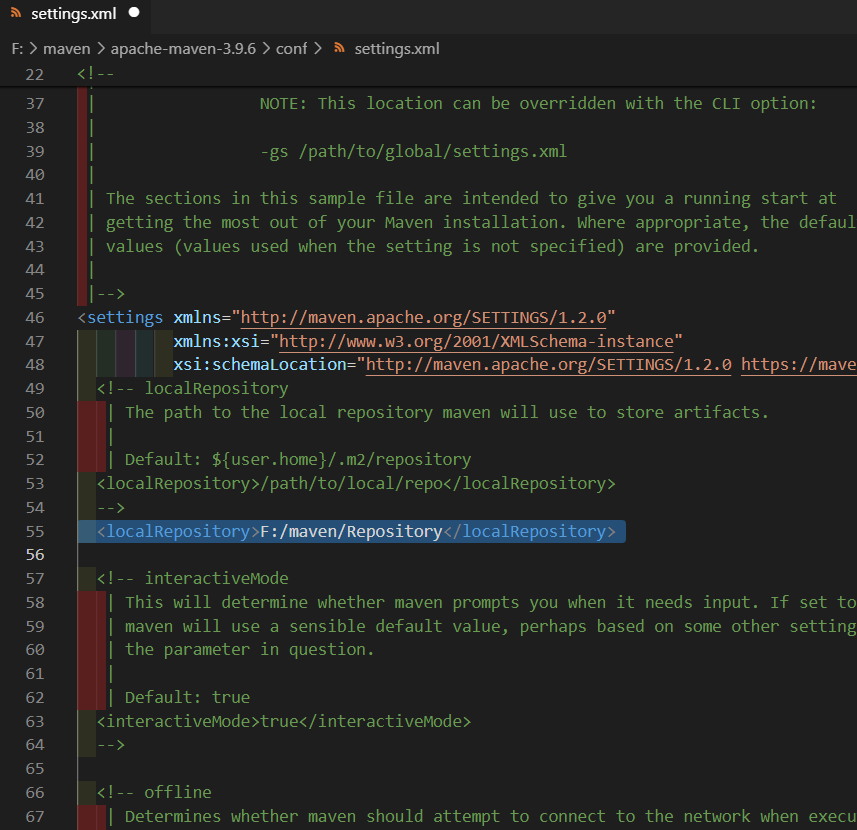Screen dimensions: 857x830
Task: Select the settings.xml breadcrumb item
Action: pyautogui.click(x=397, y=48)
